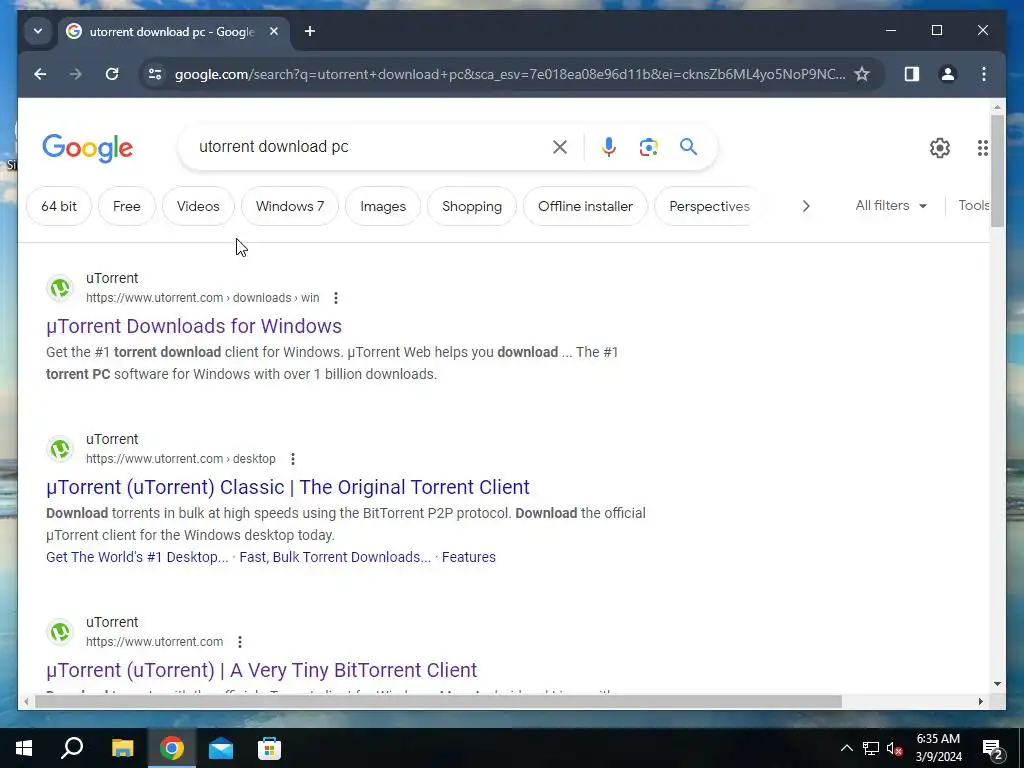Open the Tools option
Screen dimensions: 1024x768
pos(974,206)
